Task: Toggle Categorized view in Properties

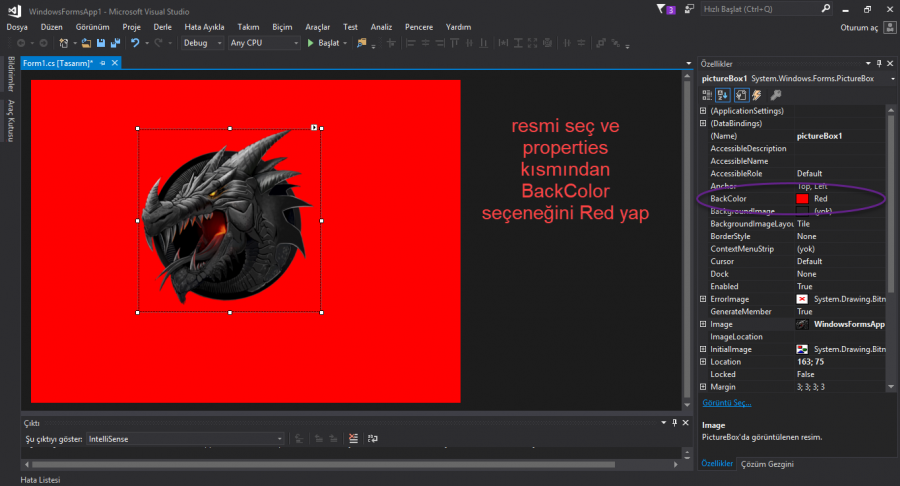Action: 707,95
